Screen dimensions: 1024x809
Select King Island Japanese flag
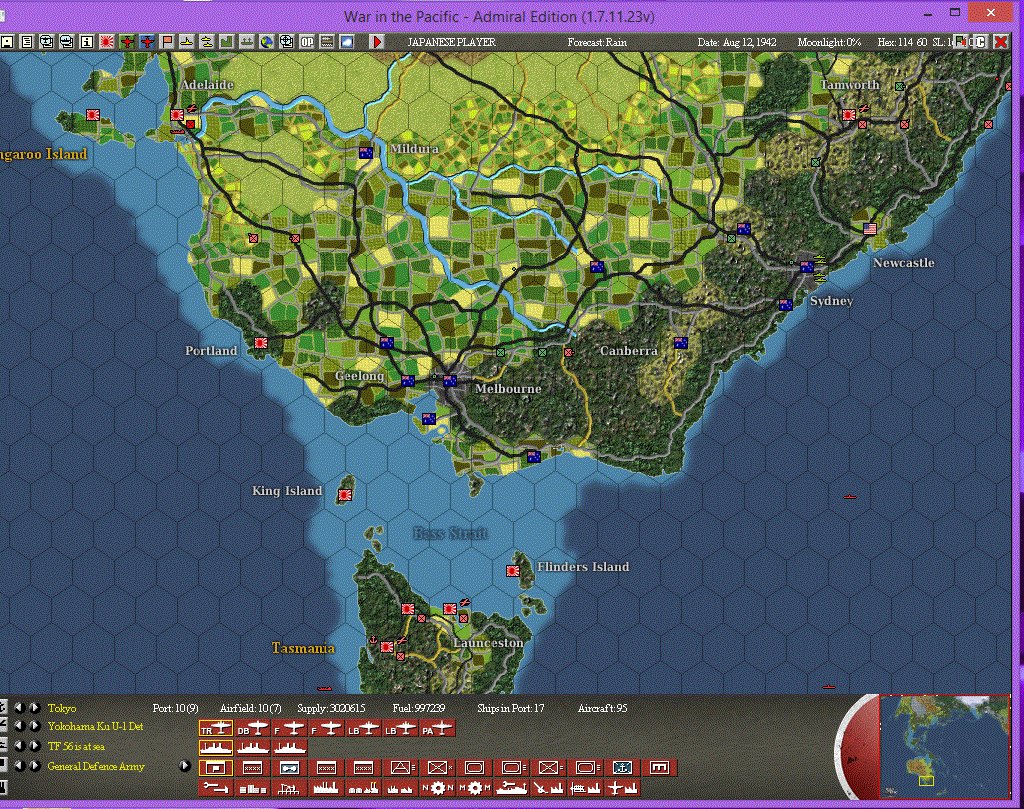click(345, 495)
